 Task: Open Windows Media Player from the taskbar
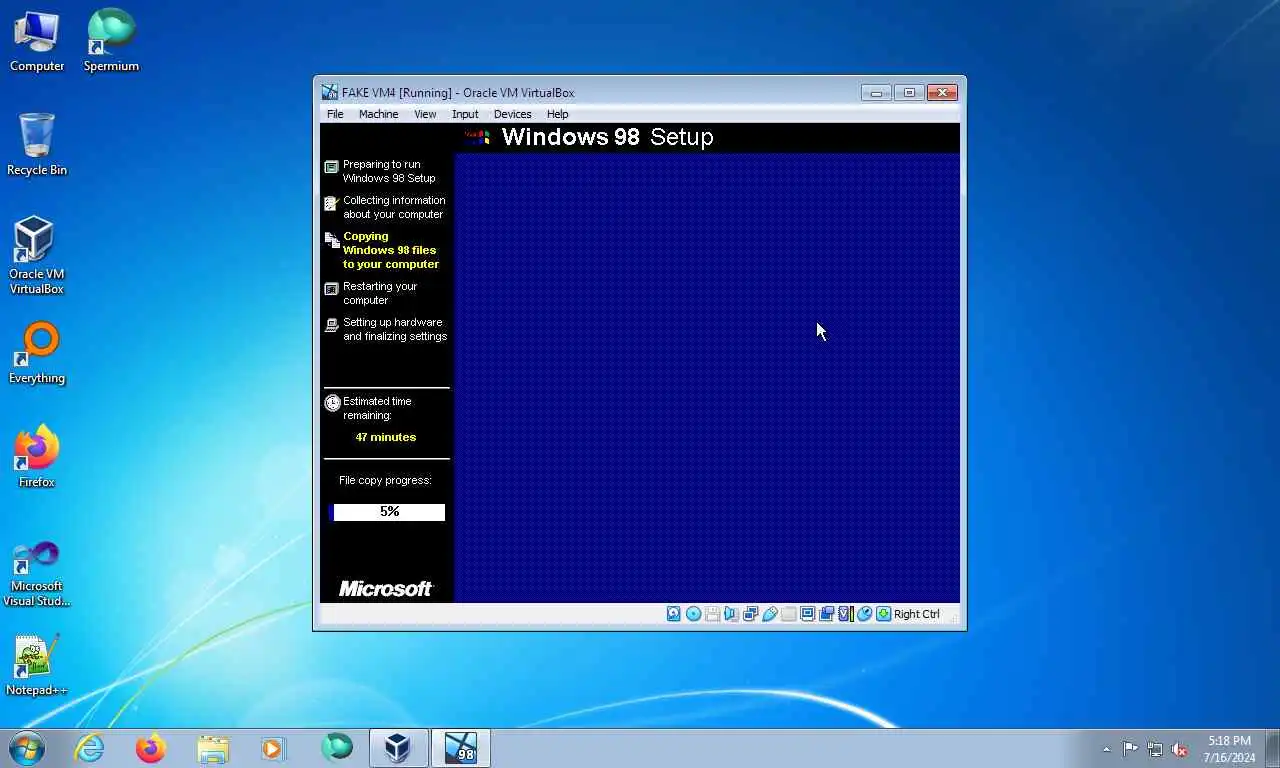(273, 748)
